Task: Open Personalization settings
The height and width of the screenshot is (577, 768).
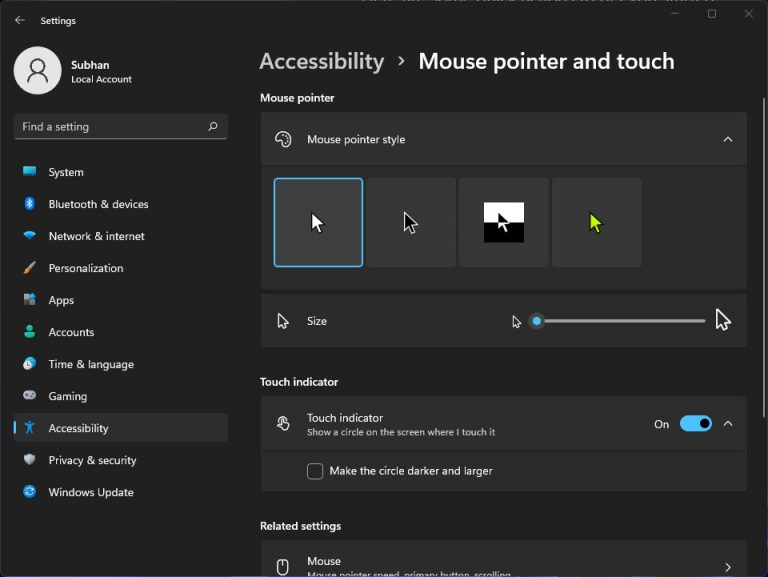Action: 120,268
